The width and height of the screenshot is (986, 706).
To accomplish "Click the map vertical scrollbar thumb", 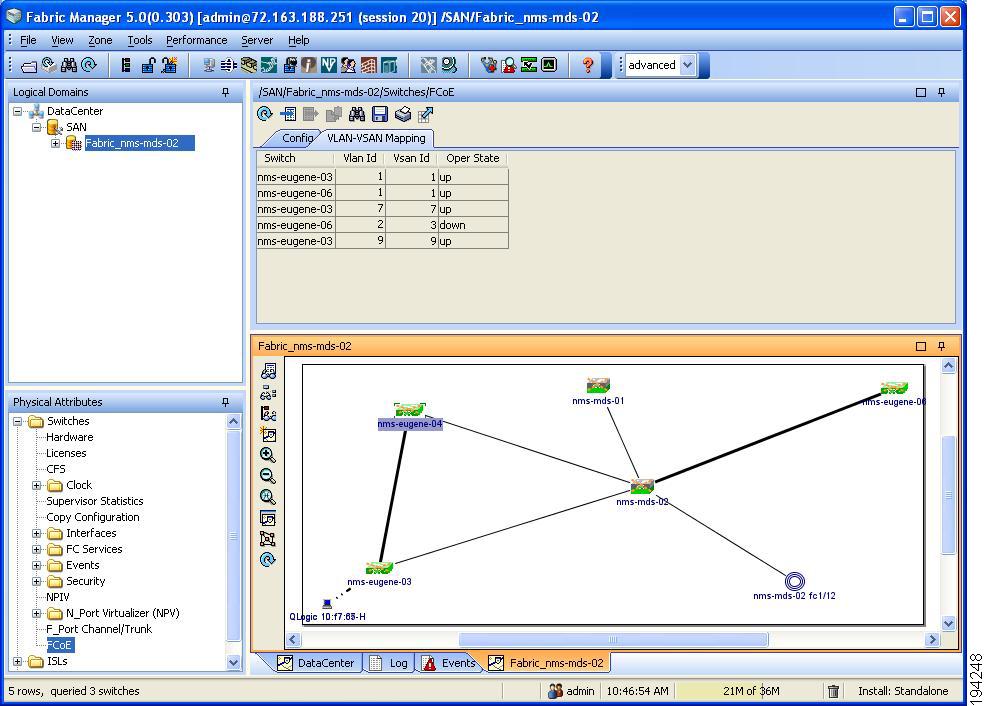I will [x=948, y=495].
